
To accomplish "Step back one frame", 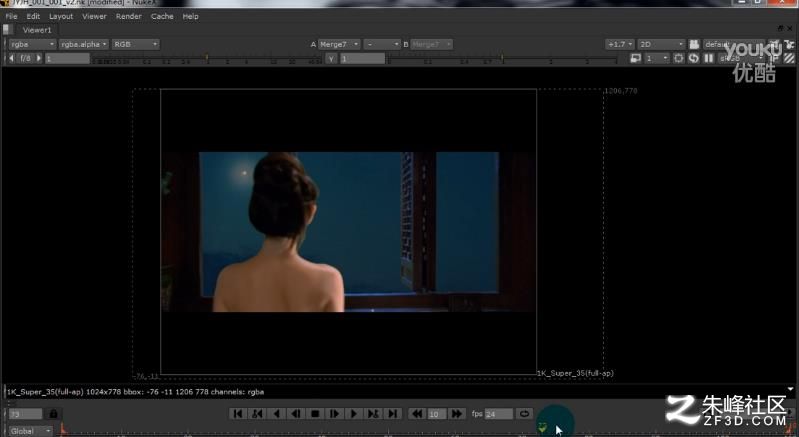I will tap(296, 414).
